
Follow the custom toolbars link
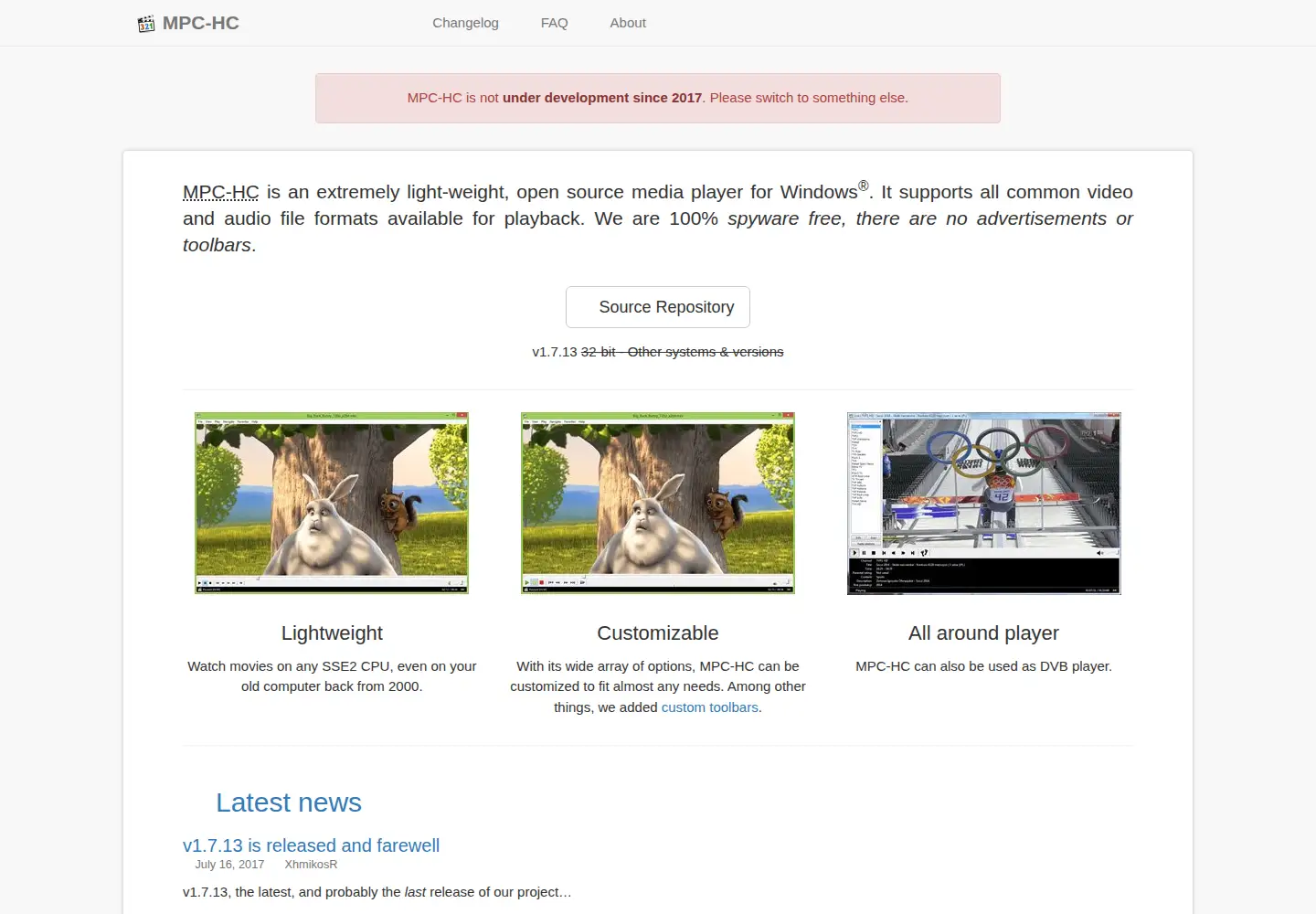tap(710, 707)
